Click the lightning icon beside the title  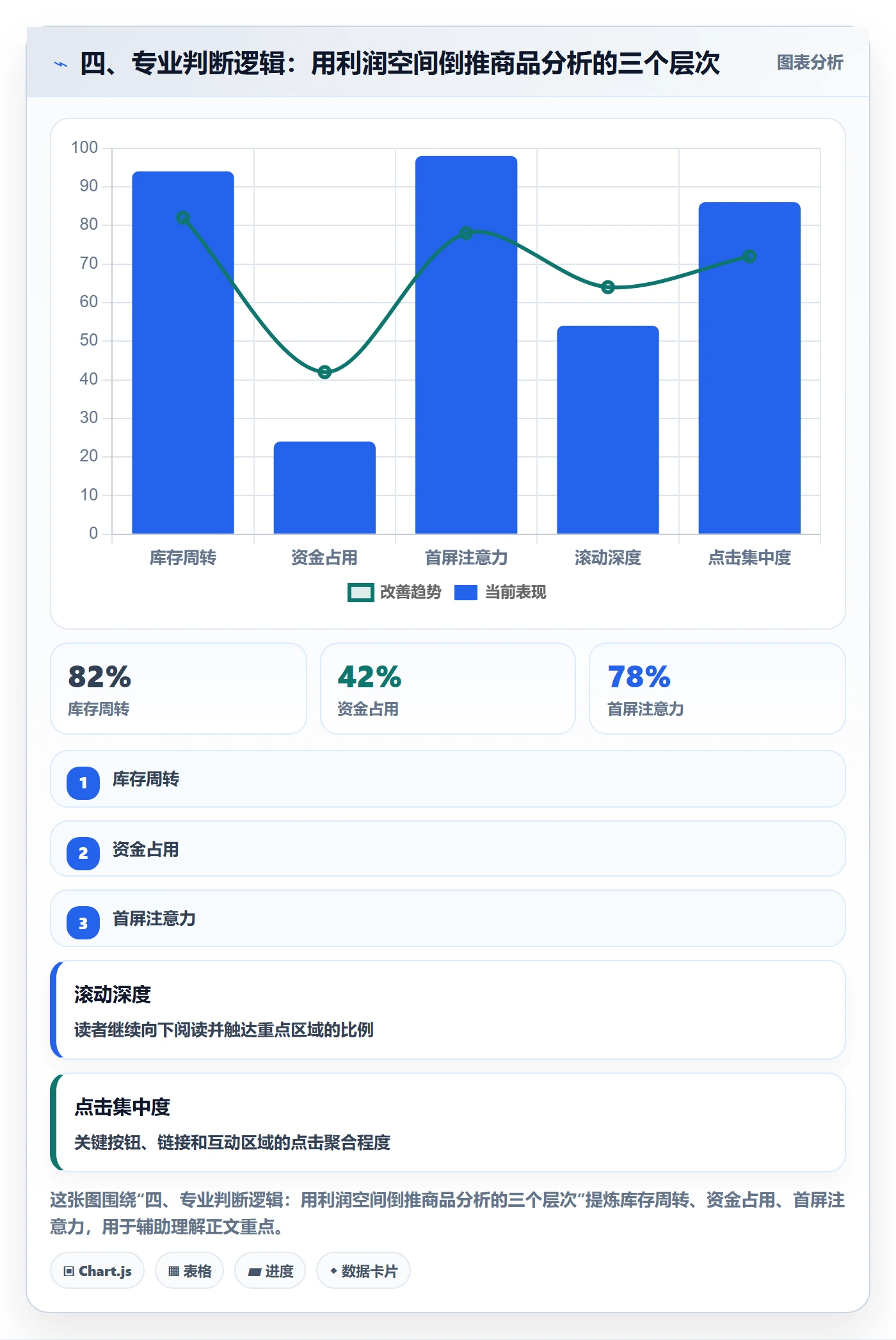click(x=61, y=64)
